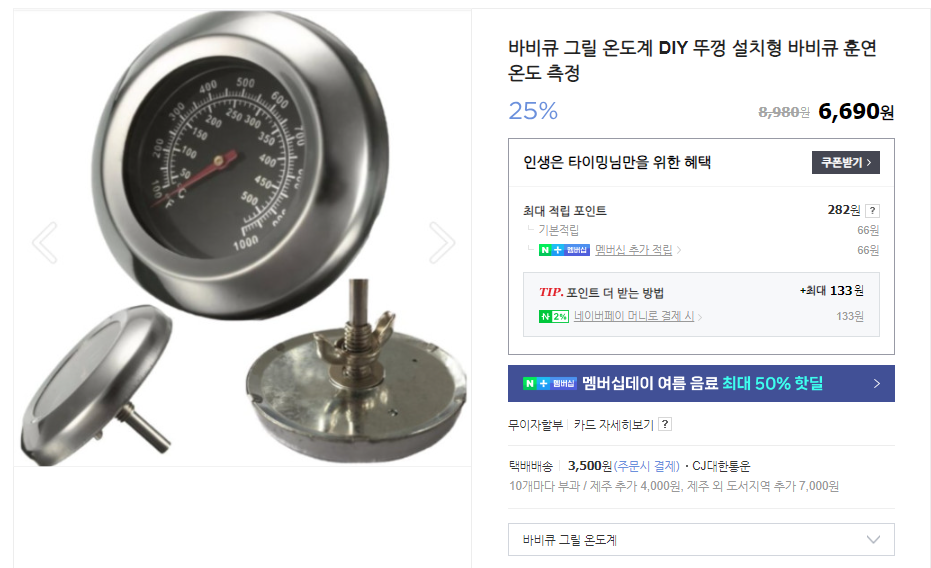Click the 주문시 결제 shipping payment text

(647, 466)
